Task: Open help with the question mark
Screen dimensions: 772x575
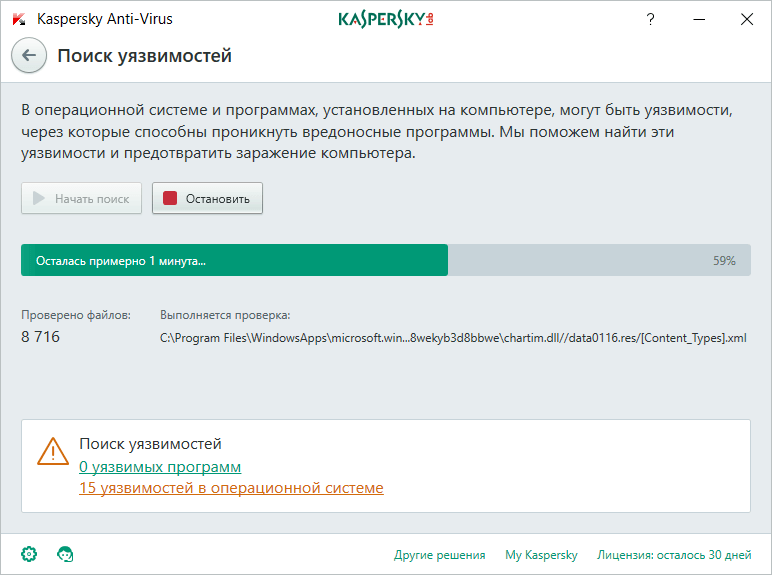Action: [650, 19]
